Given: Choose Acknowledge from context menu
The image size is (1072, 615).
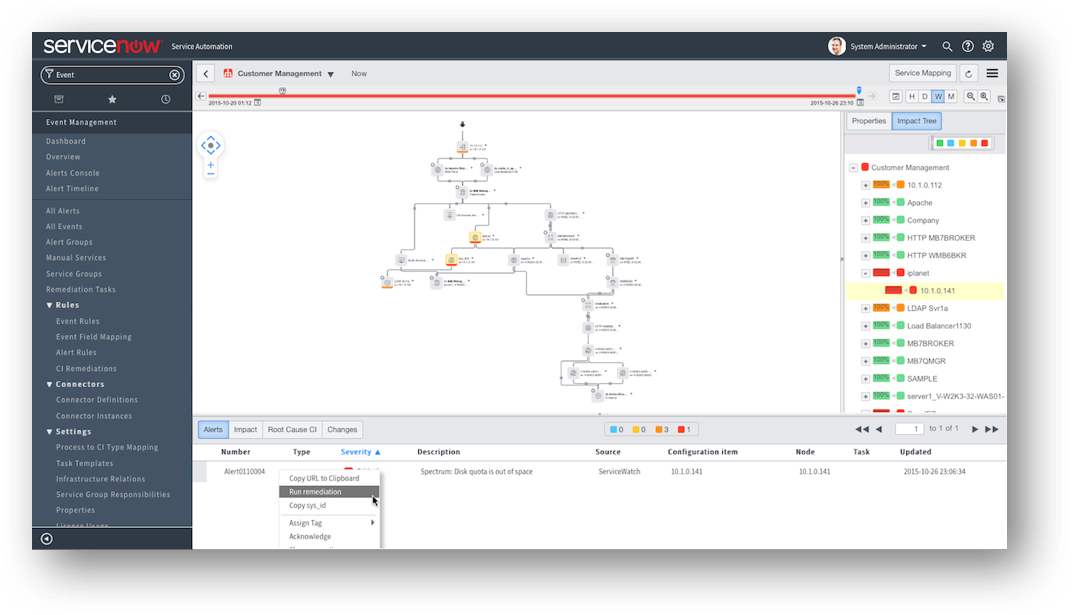Looking at the screenshot, I should [x=330, y=536].
